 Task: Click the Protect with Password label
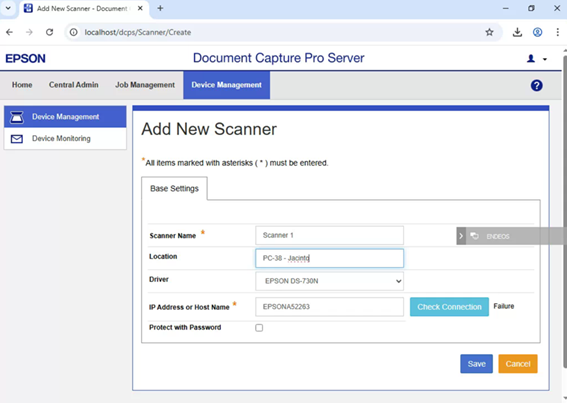pos(185,327)
